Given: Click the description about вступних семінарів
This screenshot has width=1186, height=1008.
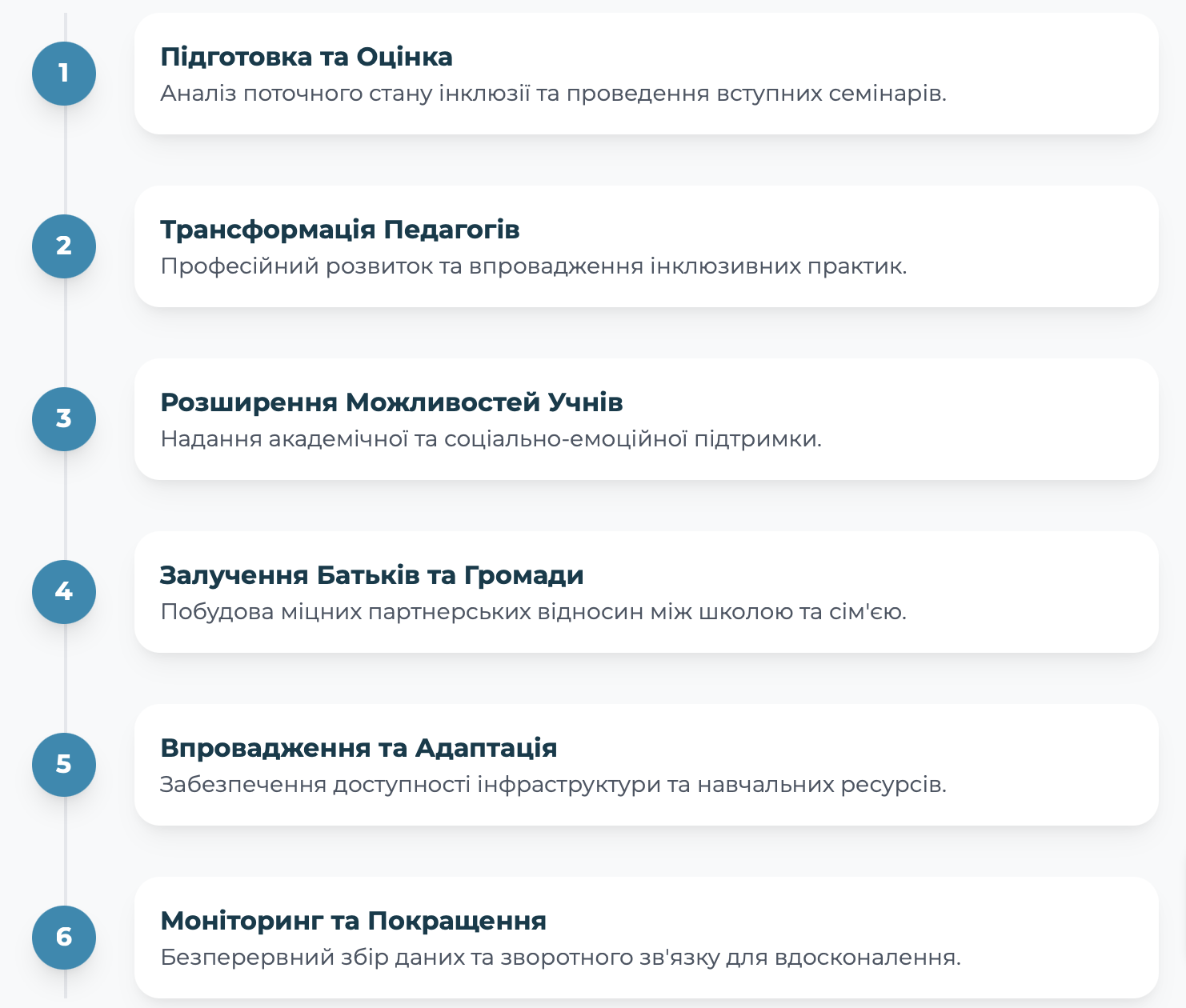Looking at the screenshot, I should (x=553, y=94).
